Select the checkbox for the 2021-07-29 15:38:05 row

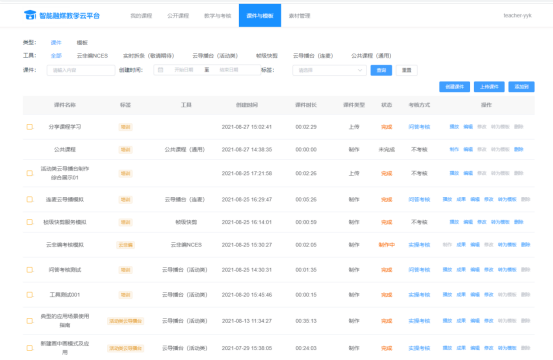[x=30, y=348]
